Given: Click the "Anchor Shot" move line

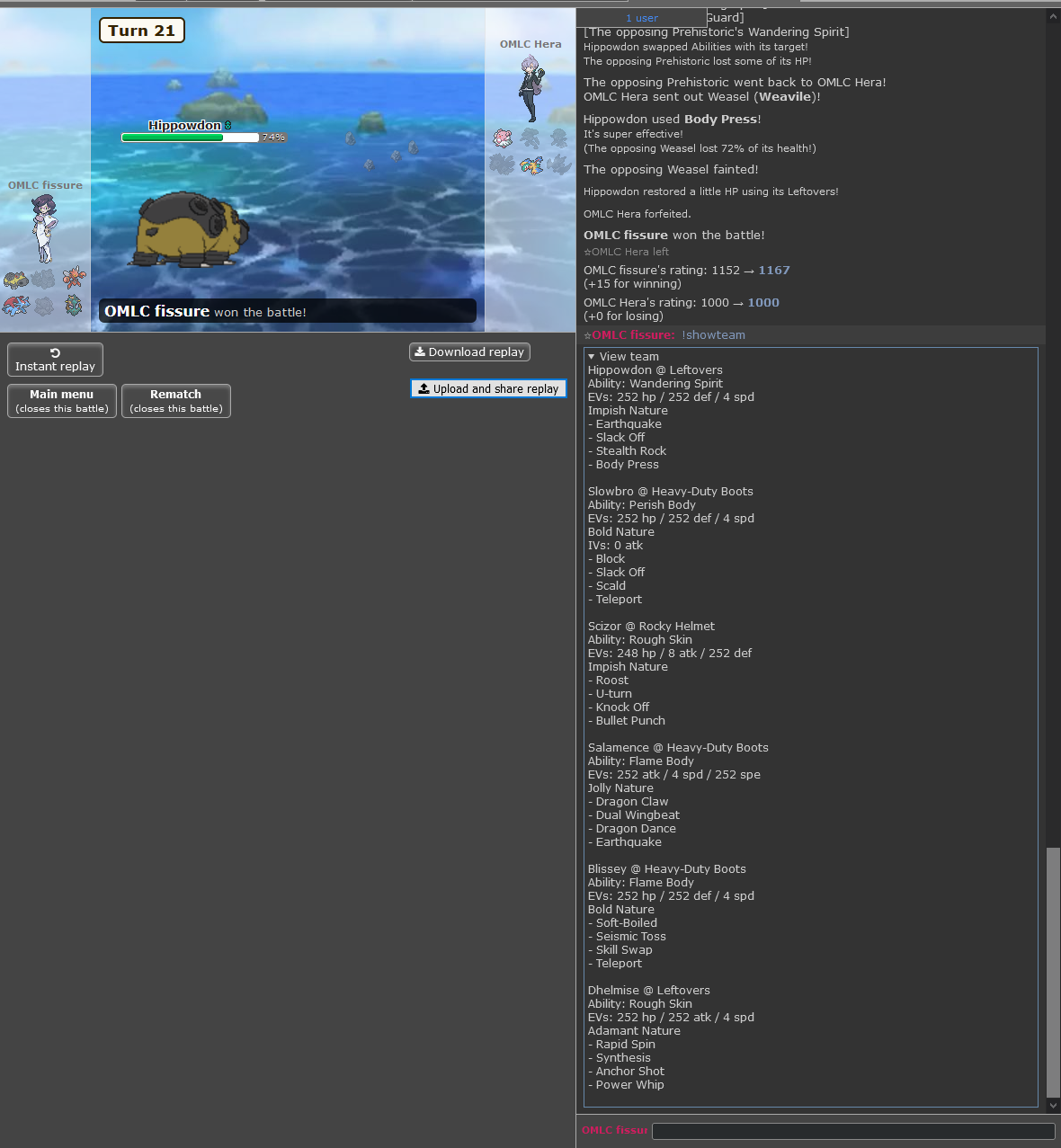Looking at the screenshot, I should coord(627,1072).
